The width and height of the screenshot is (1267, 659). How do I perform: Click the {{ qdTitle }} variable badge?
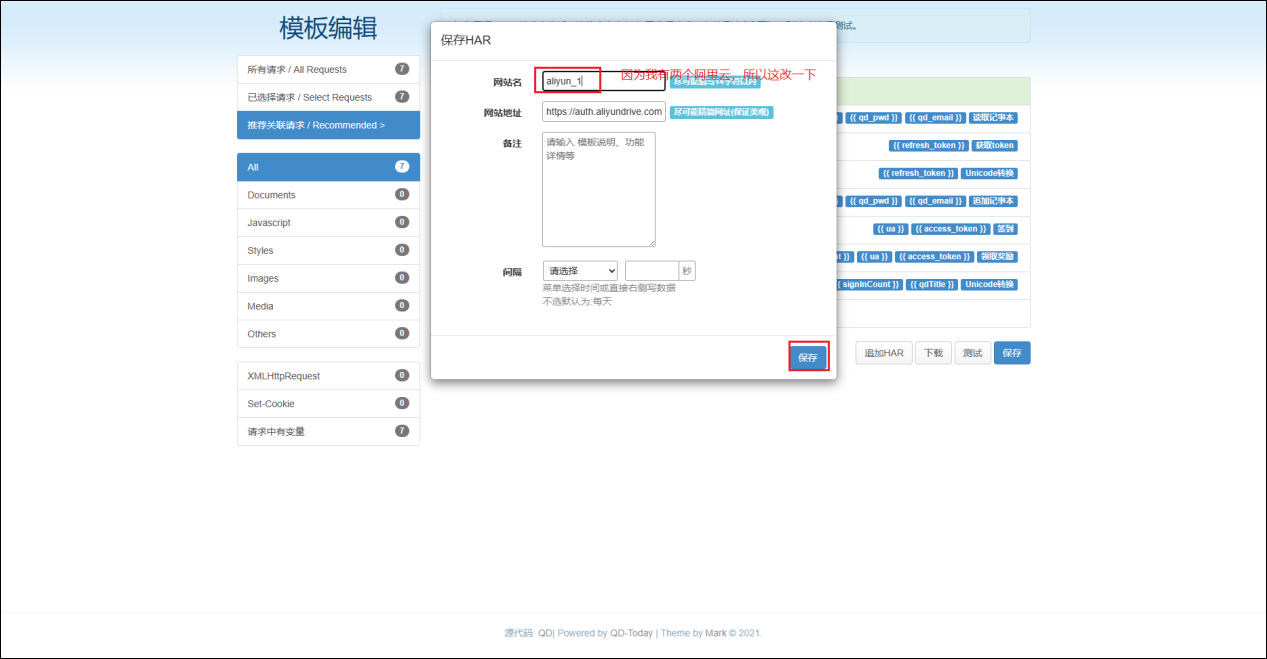point(932,285)
